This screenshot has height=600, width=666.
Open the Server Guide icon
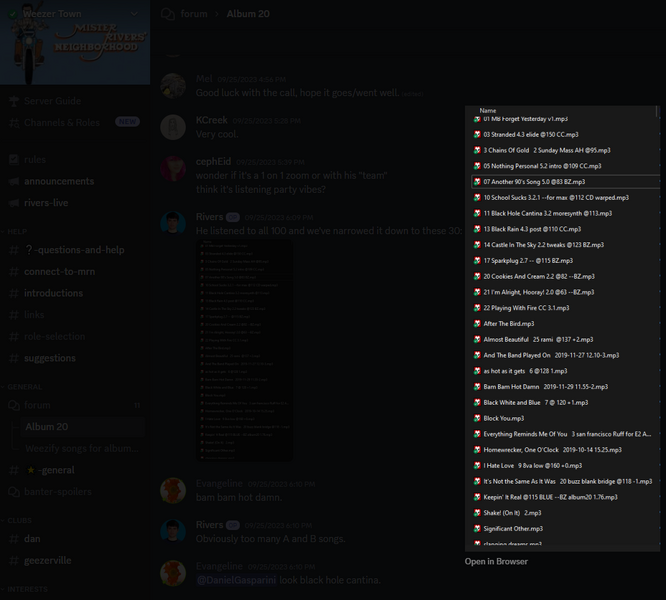pyautogui.click(x=14, y=101)
